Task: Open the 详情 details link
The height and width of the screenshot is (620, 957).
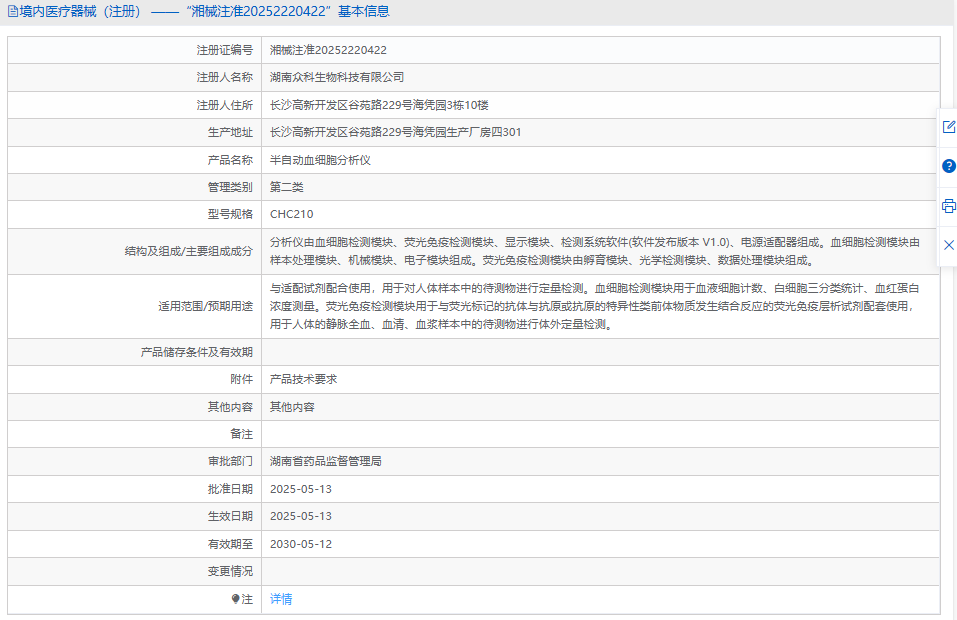Action: pyautogui.click(x=281, y=599)
